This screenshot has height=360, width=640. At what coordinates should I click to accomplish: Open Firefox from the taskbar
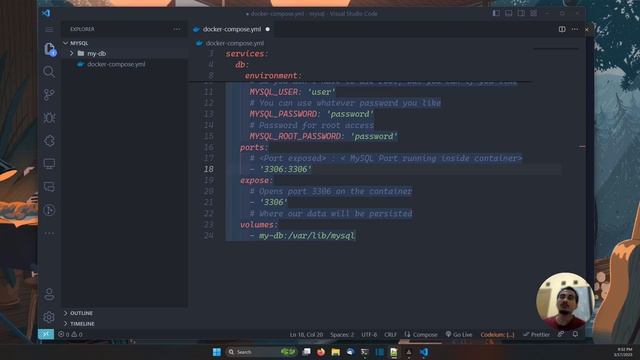point(321,352)
